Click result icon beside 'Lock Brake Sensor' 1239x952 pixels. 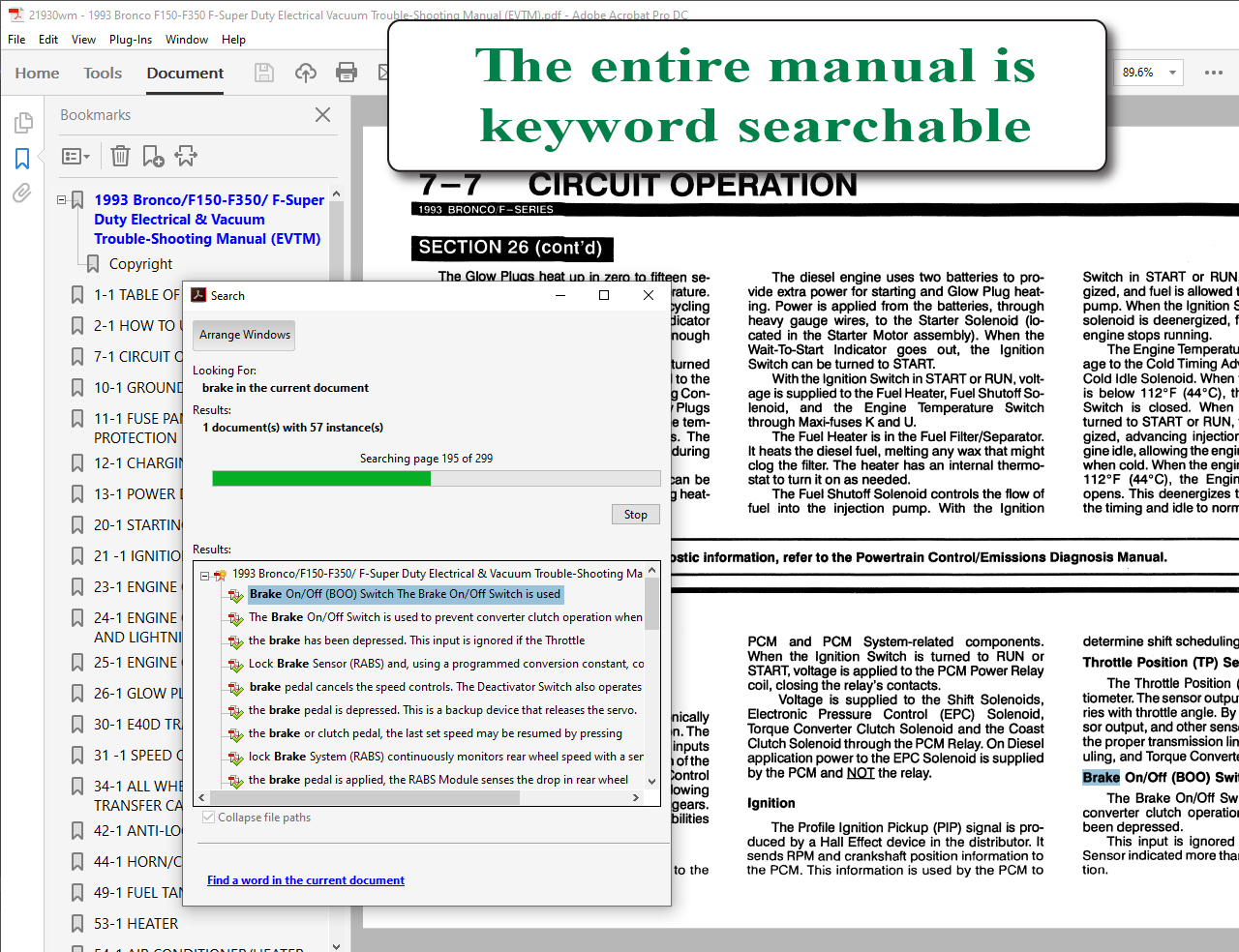tap(235, 665)
